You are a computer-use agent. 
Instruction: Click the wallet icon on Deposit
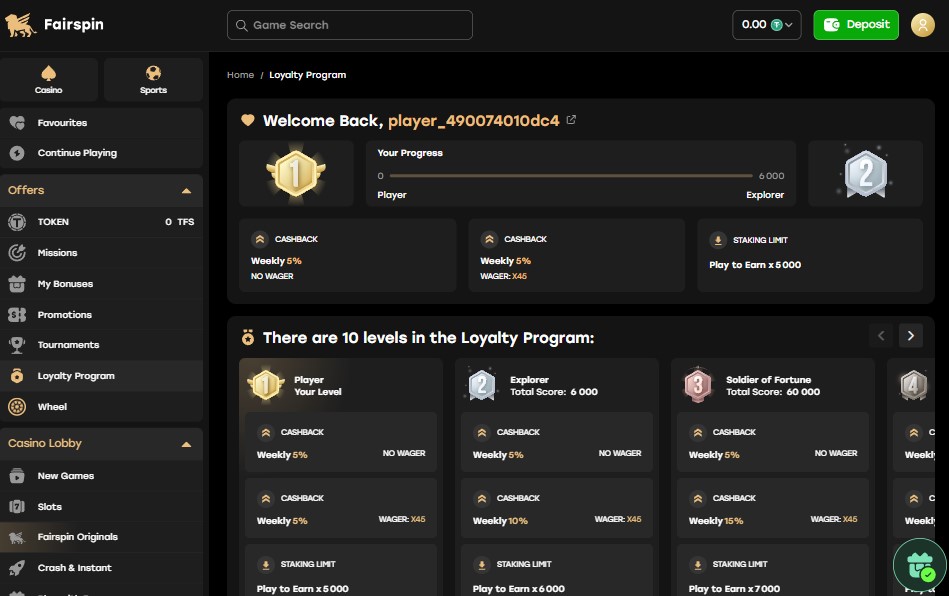(x=832, y=25)
